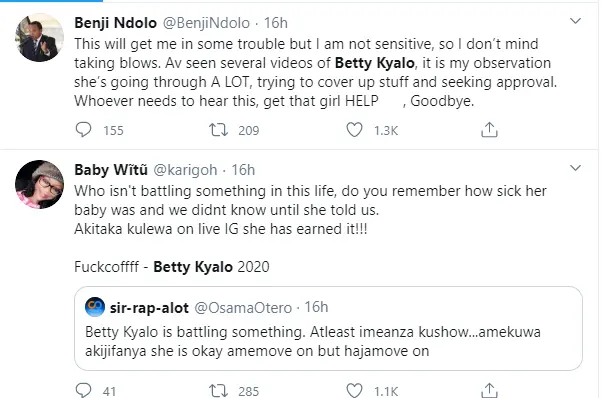Visit the @BenjiNdolo handle
Viewport: 603px width, 398px height.
[206, 23]
